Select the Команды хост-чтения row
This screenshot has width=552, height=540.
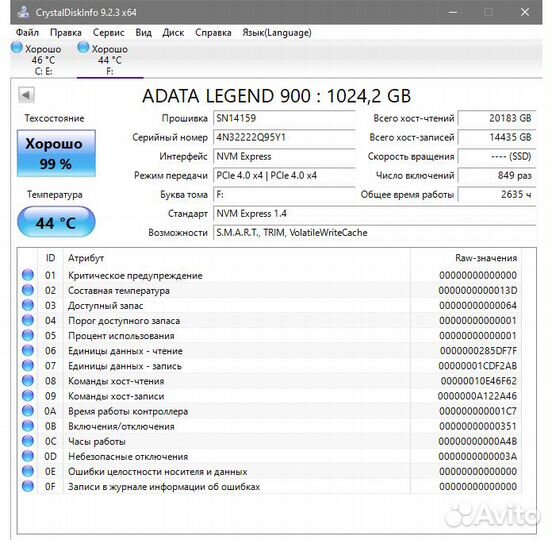270,381
